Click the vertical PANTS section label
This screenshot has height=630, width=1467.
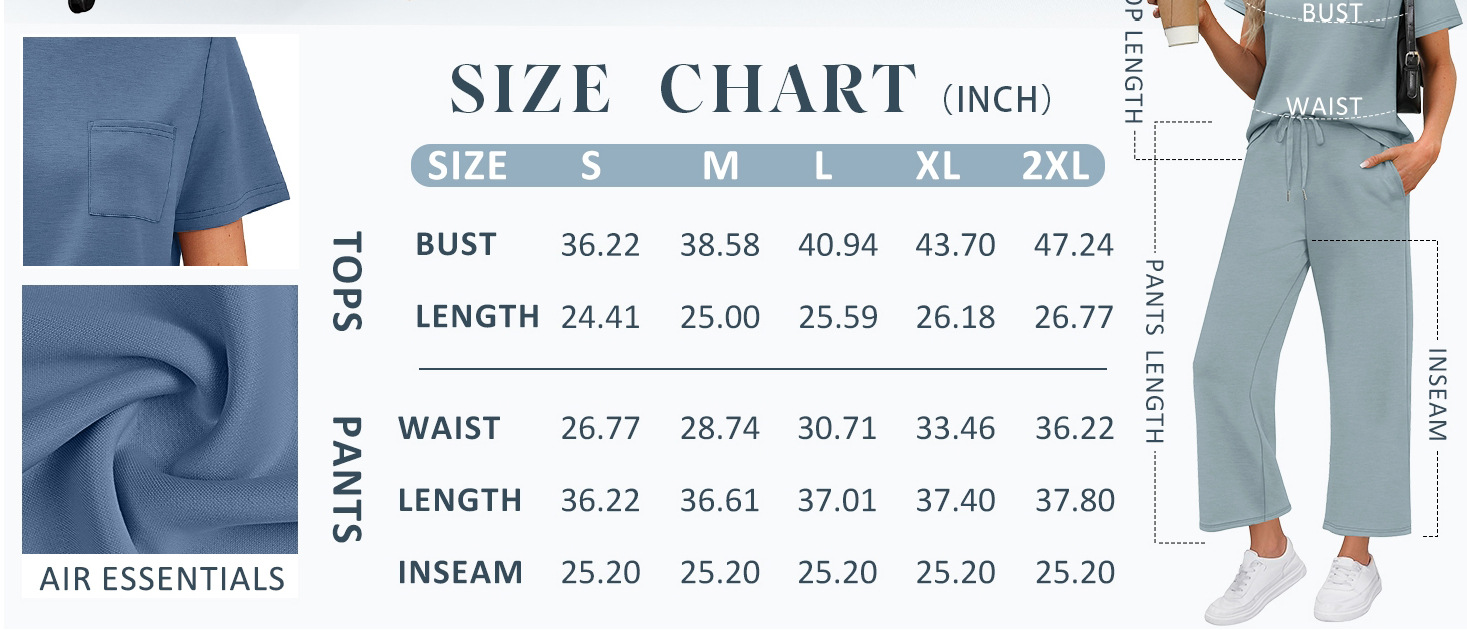pos(346,480)
